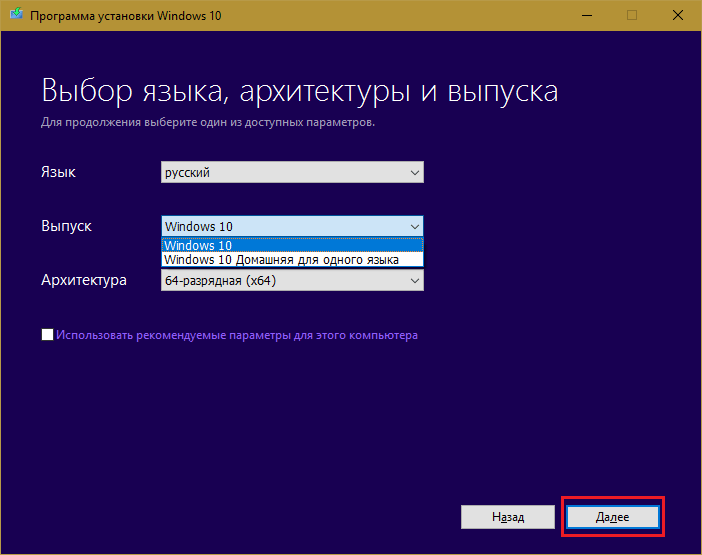Click the Программа установки Windows 10 window title

click(x=126, y=16)
